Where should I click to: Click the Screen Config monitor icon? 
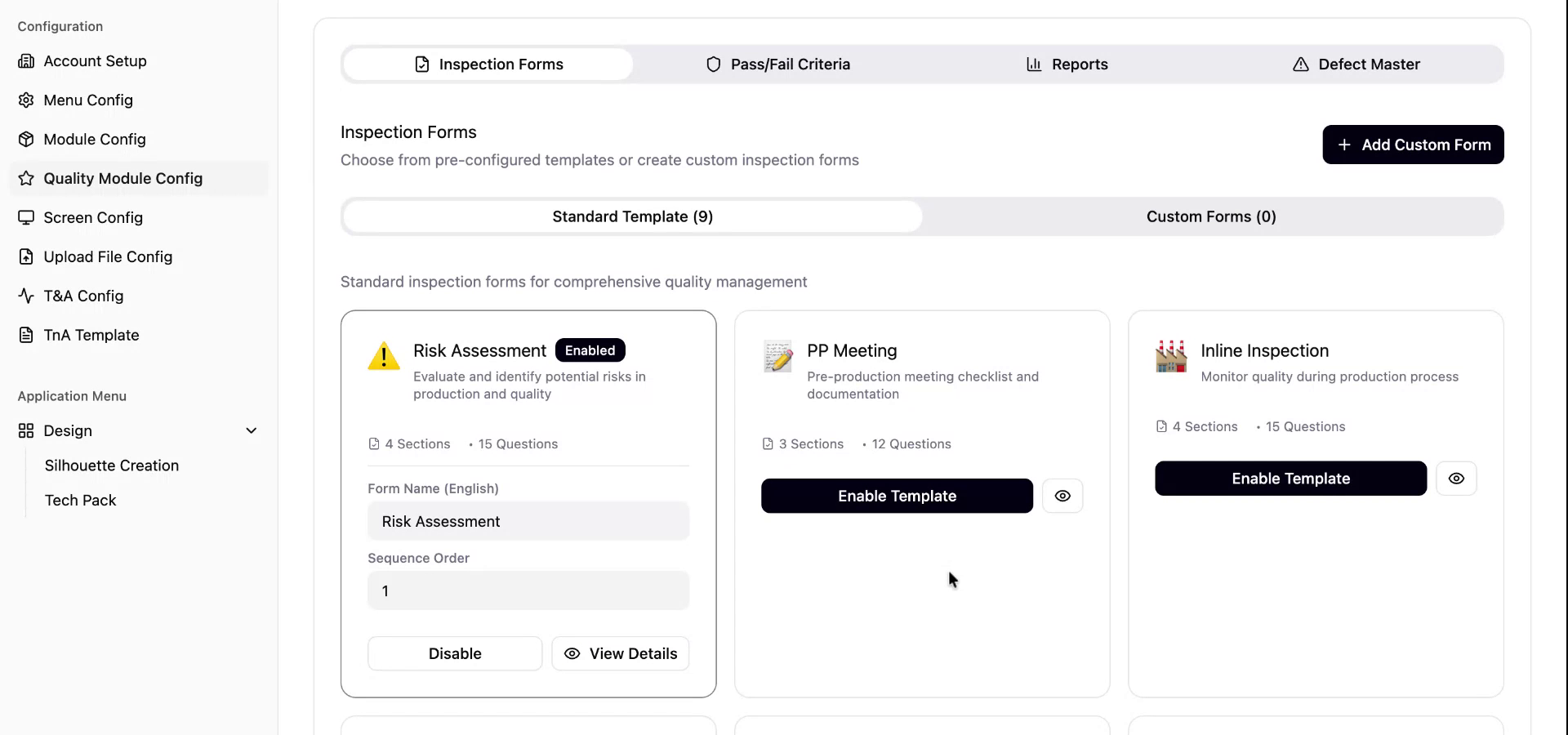click(x=26, y=218)
